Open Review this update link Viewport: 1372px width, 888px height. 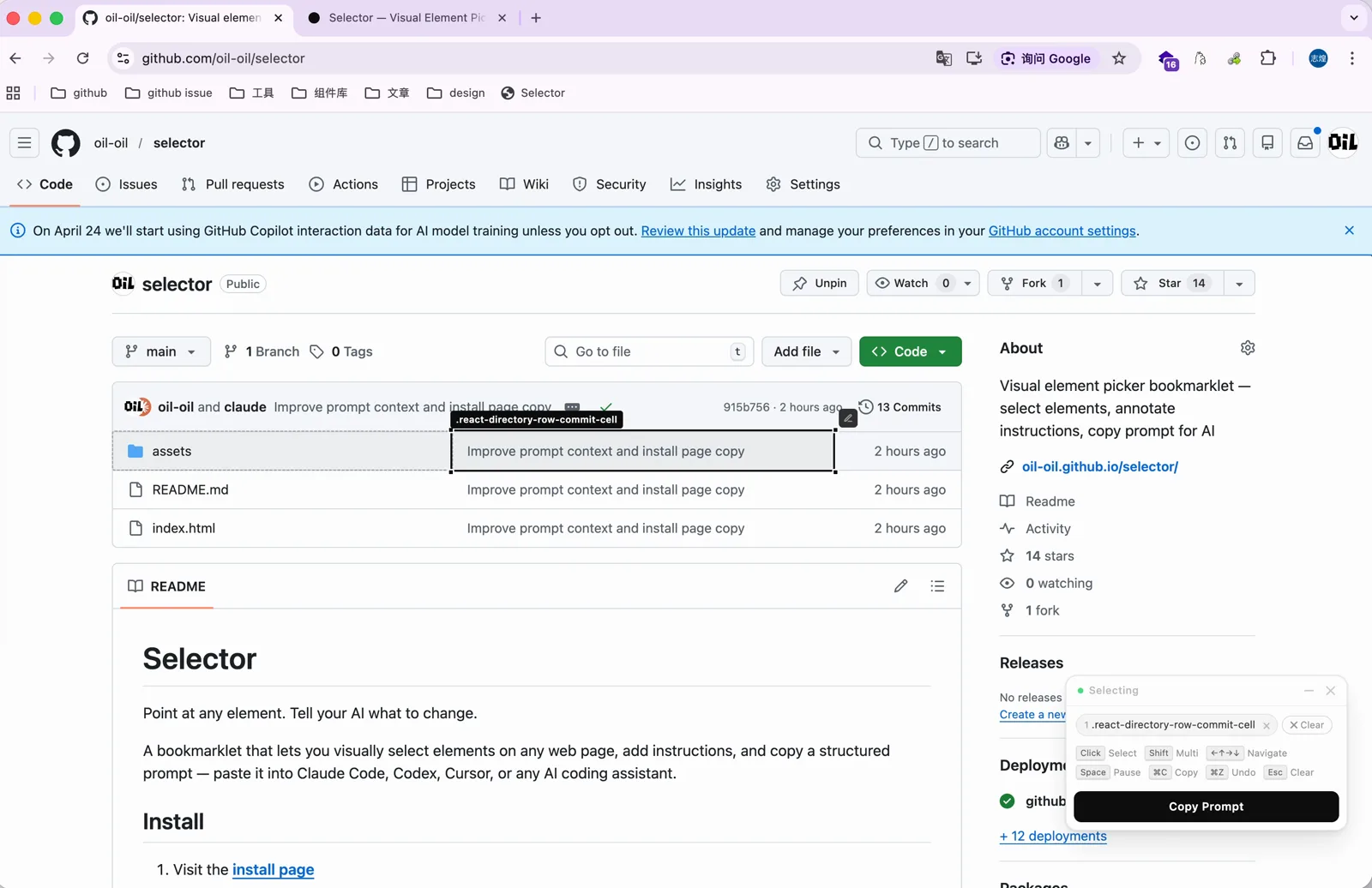pyautogui.click(x=698, y=231)
